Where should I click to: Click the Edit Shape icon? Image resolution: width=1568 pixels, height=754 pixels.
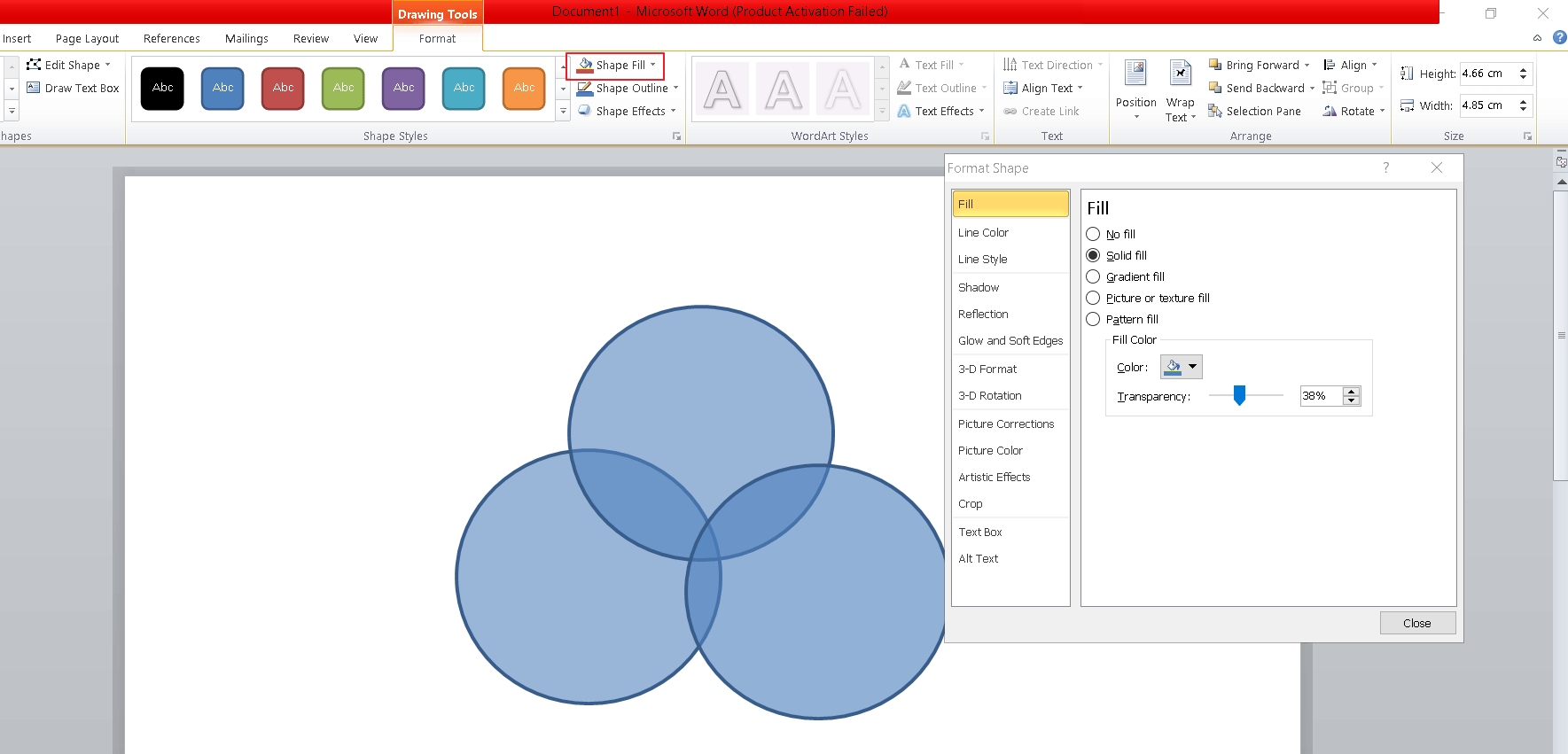click(x=34, y=65)
